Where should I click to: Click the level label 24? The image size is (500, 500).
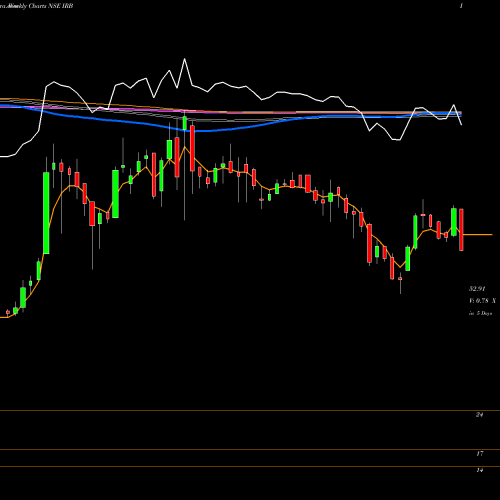pyautogui.click(x=479, y=415)
